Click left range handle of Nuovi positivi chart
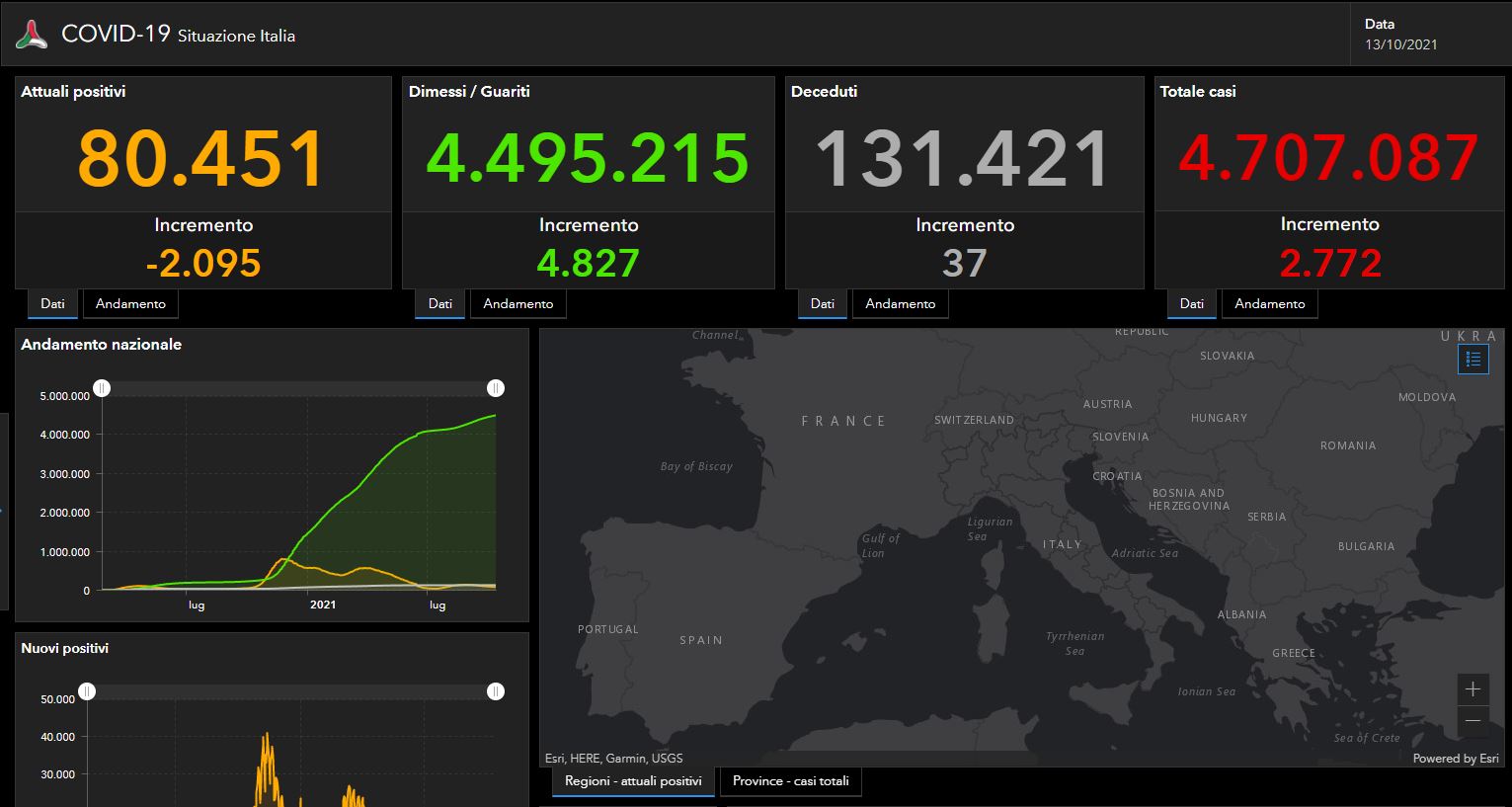1512x807 pixels. click(87, 691)
